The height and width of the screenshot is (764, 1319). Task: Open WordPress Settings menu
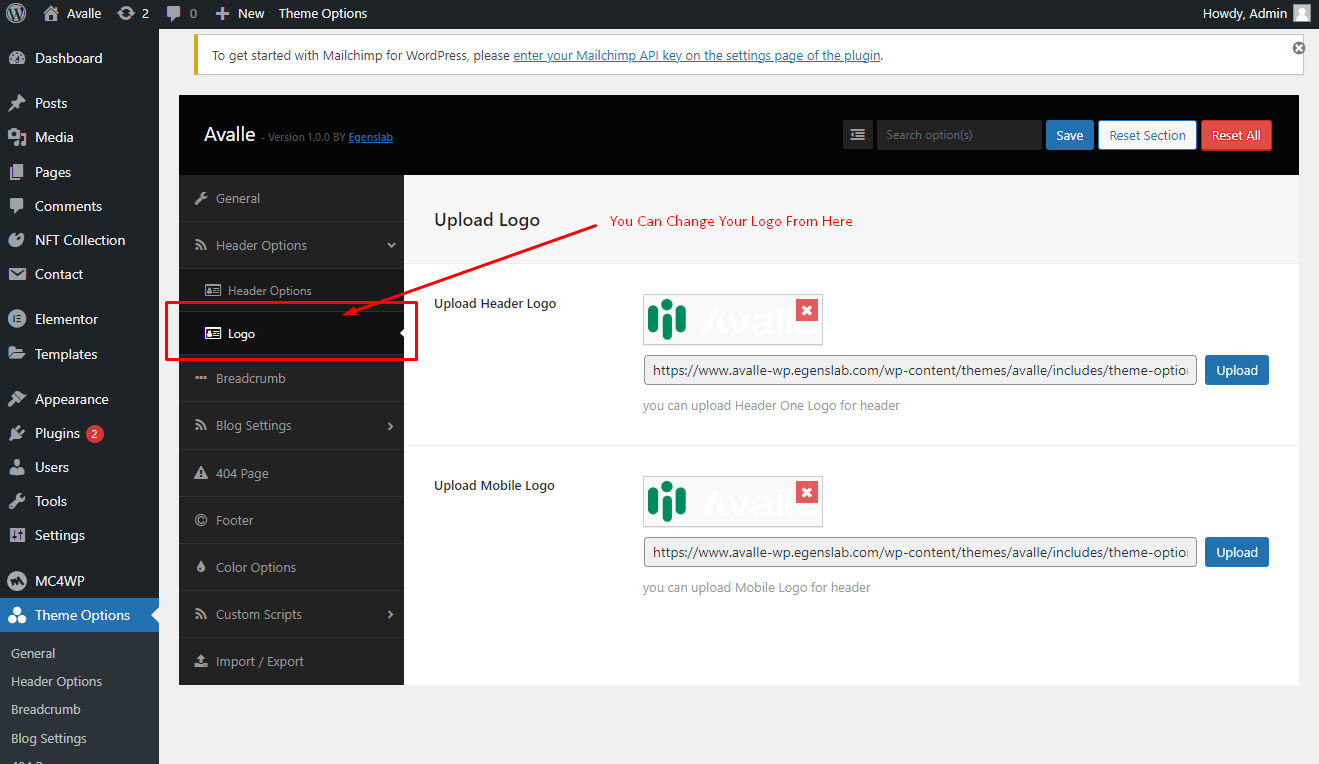pos(79,535)
